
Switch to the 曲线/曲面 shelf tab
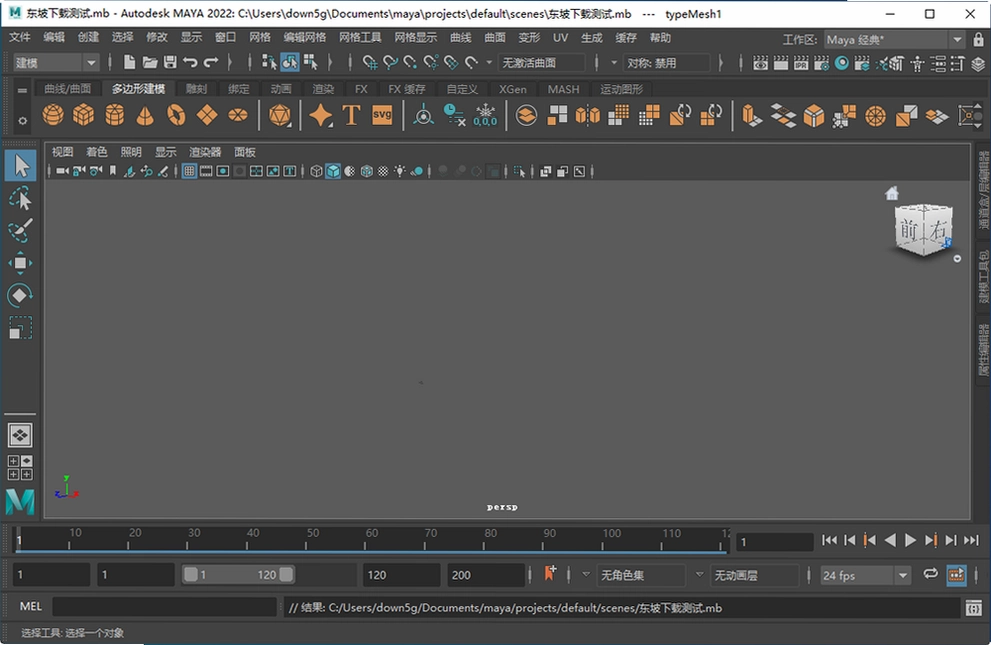[x=68, y=89]
